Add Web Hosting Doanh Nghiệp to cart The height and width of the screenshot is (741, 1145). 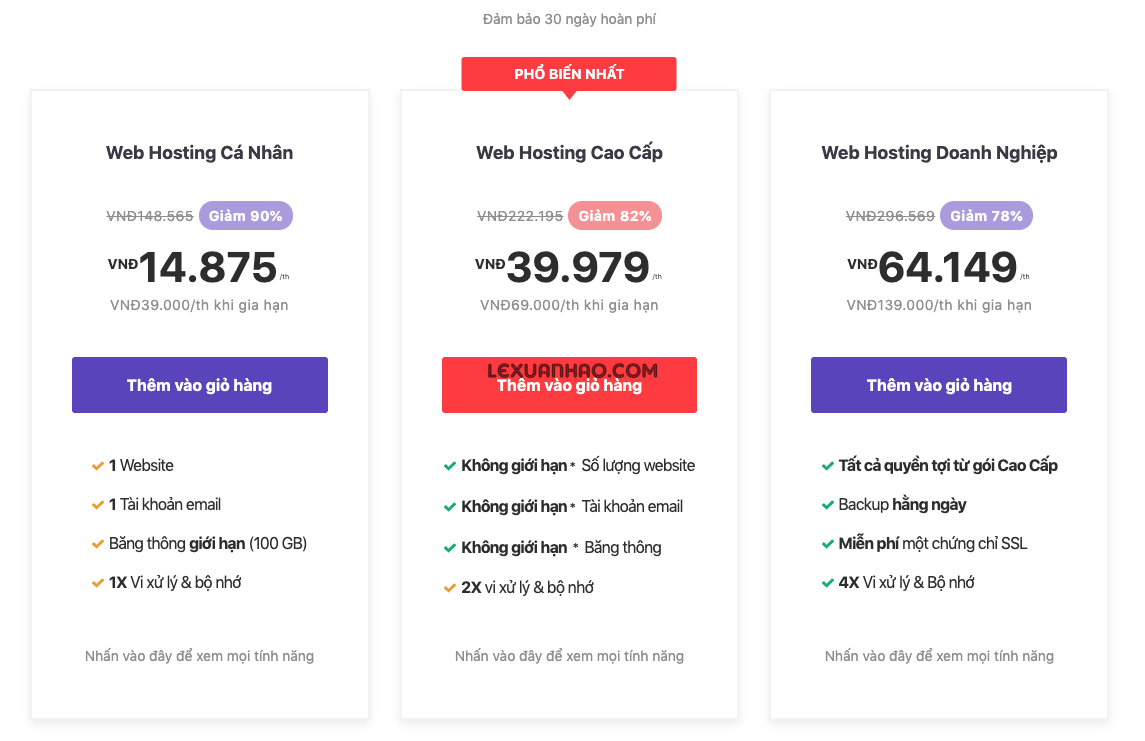coord(938,385)
